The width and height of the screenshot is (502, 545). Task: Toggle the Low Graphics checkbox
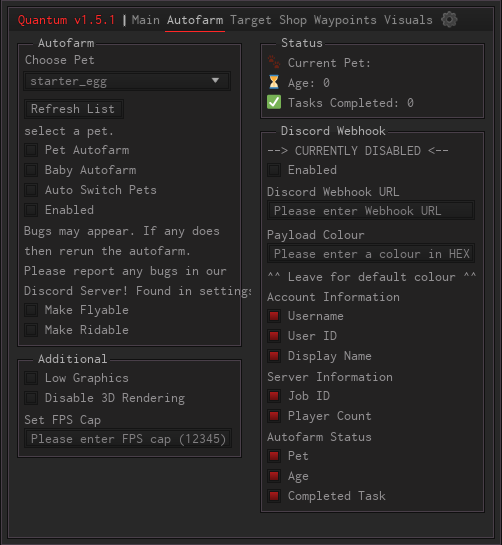pyautogui.click(x=31, y=378)
